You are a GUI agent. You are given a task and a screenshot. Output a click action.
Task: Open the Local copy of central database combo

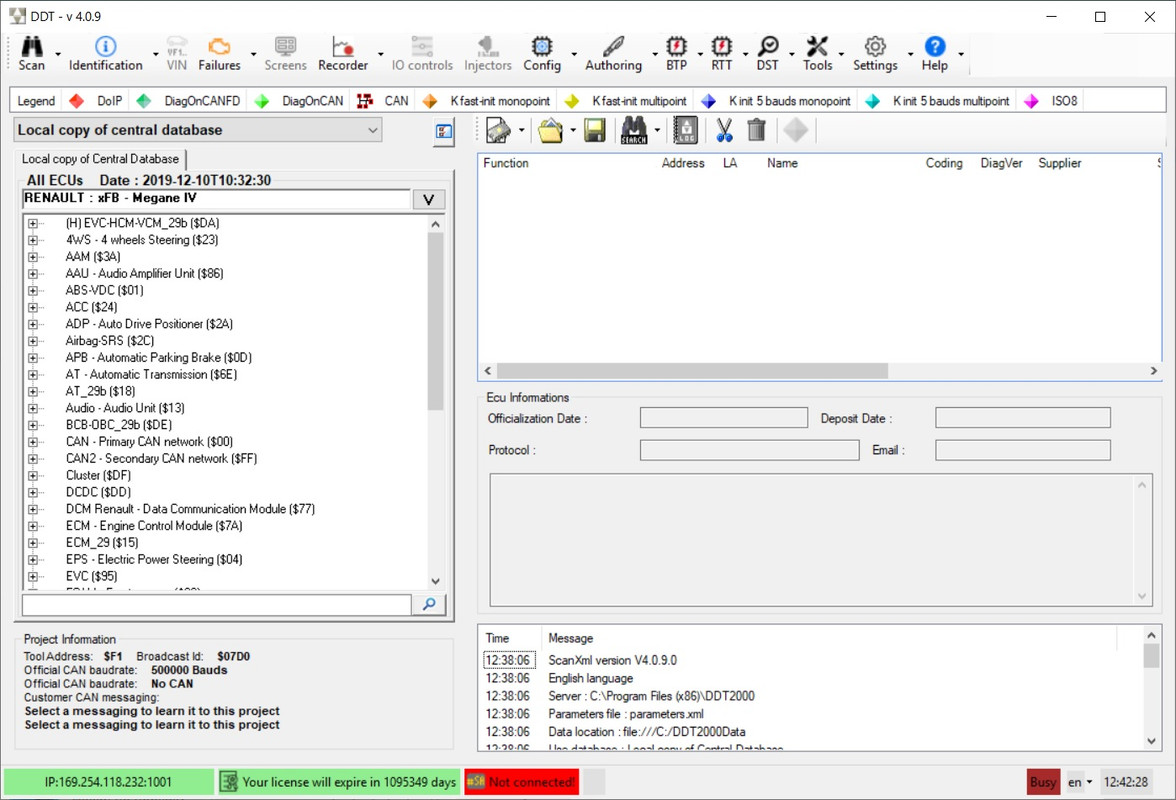click(x=198, y=130)
